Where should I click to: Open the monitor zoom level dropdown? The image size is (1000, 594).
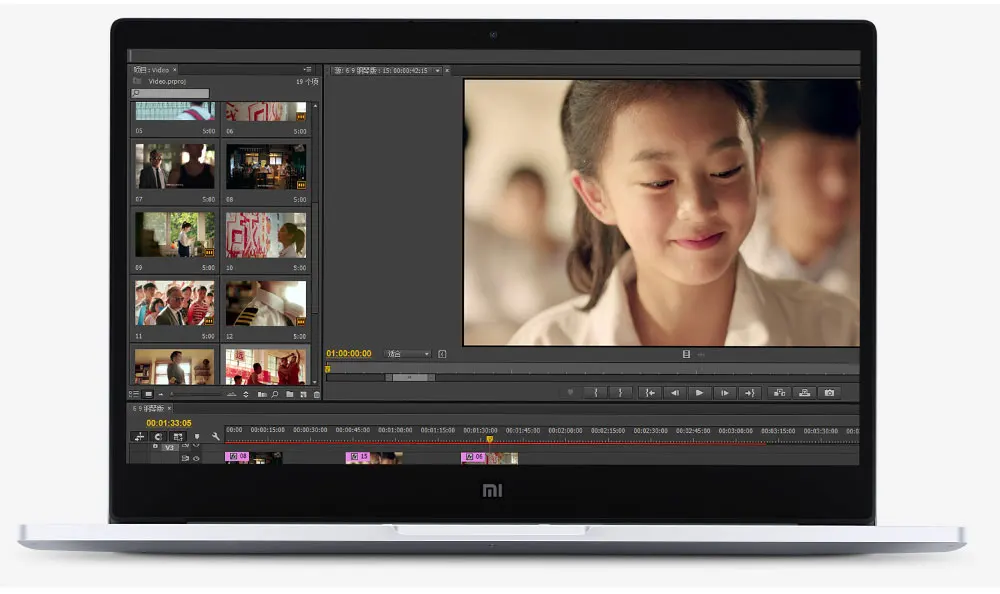[408, 354]
